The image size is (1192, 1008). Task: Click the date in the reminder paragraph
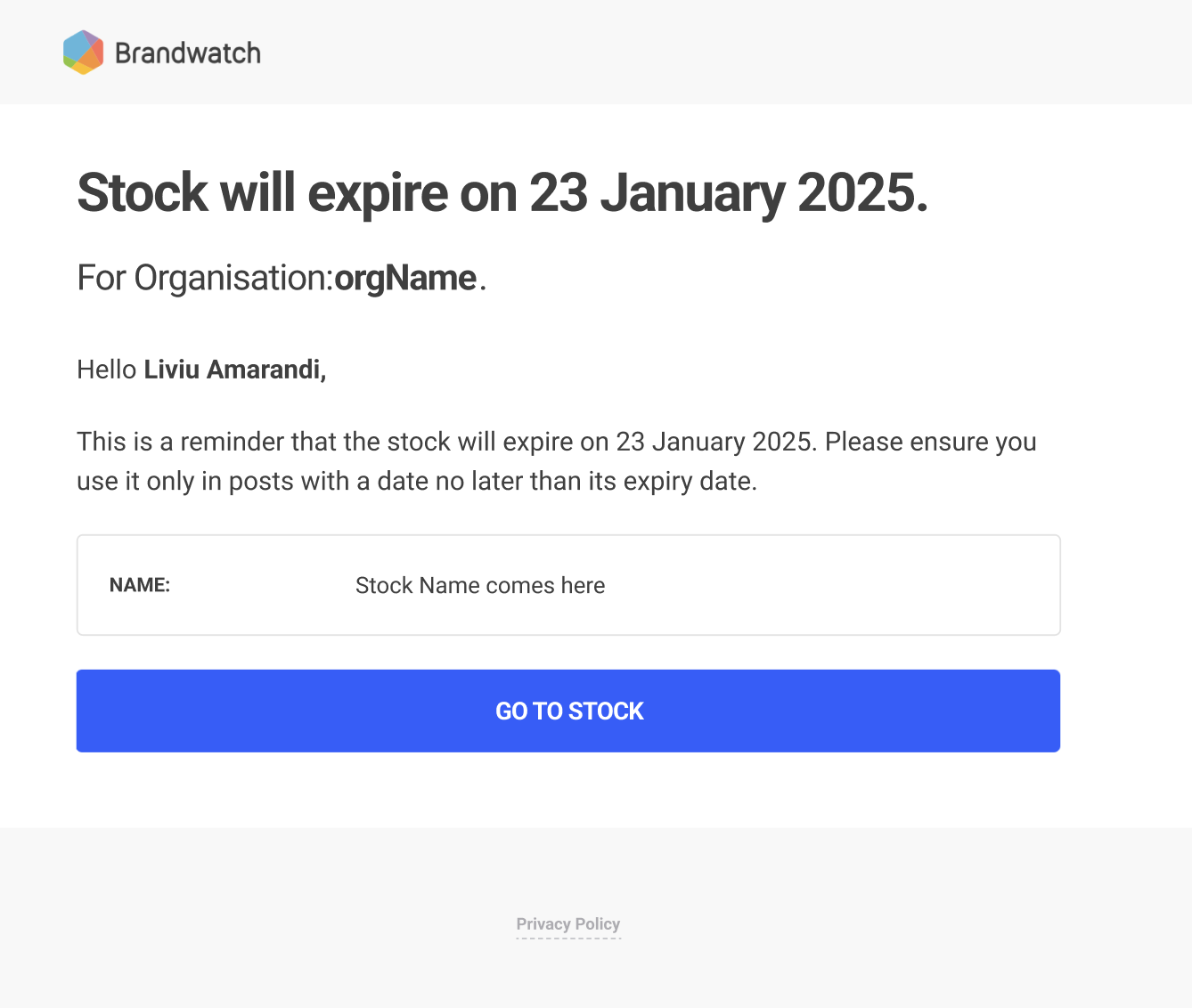click(x=715, y=442)
